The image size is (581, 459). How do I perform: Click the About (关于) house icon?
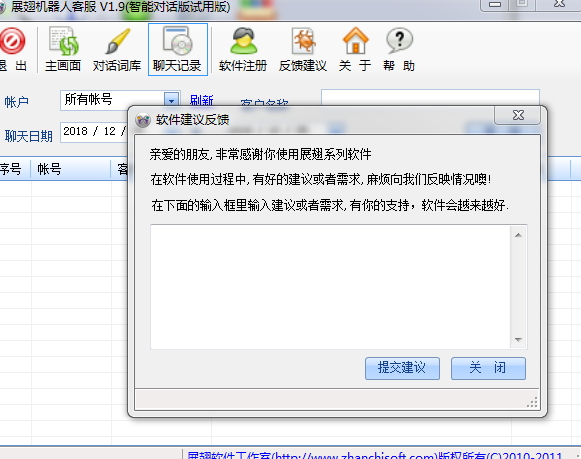tap(355, 41)
